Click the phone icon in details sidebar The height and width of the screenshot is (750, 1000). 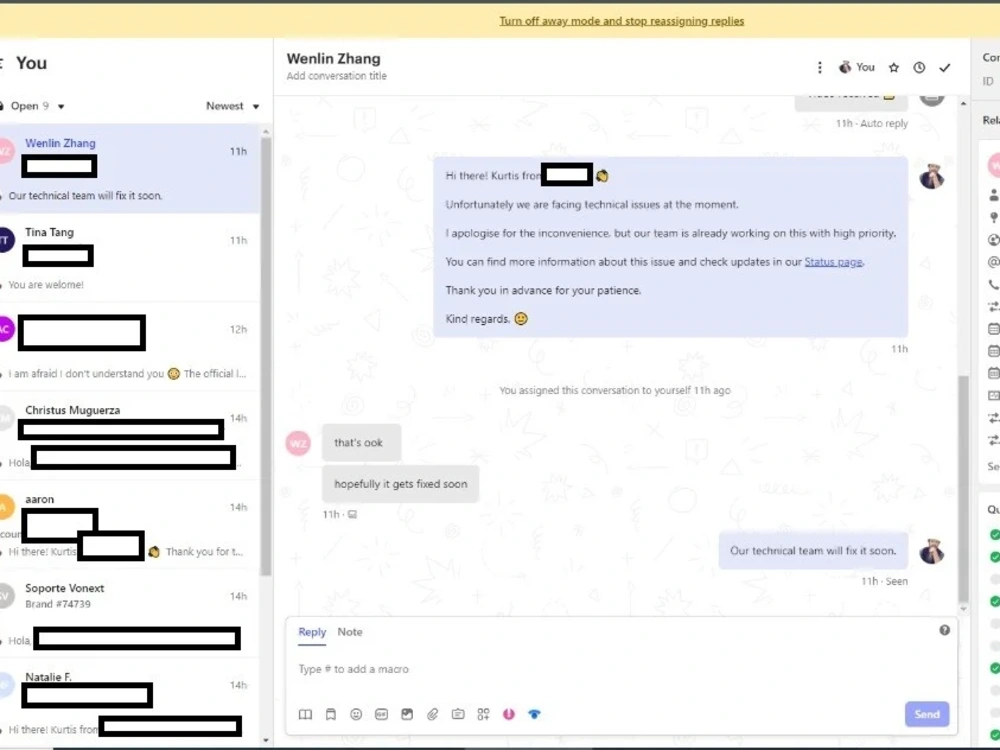(x=994, y=284)
